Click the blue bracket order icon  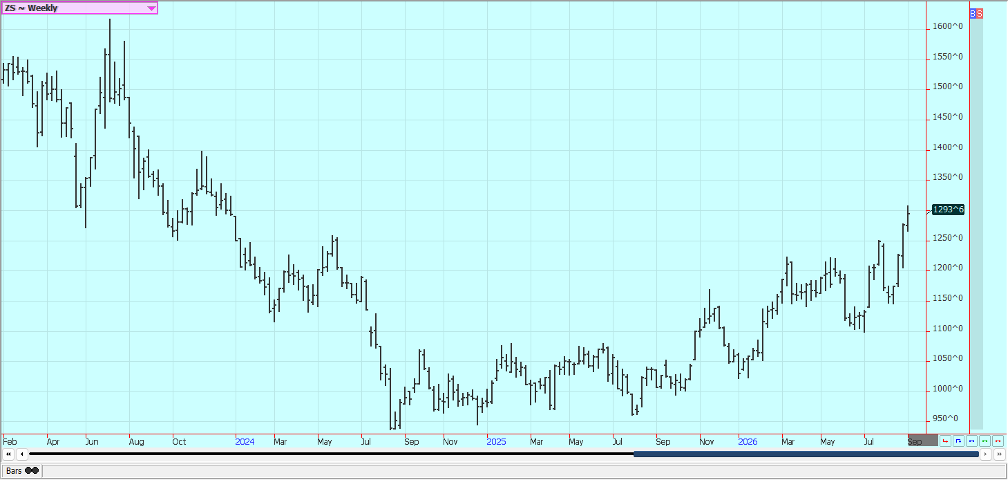click(x=958, y=441)
